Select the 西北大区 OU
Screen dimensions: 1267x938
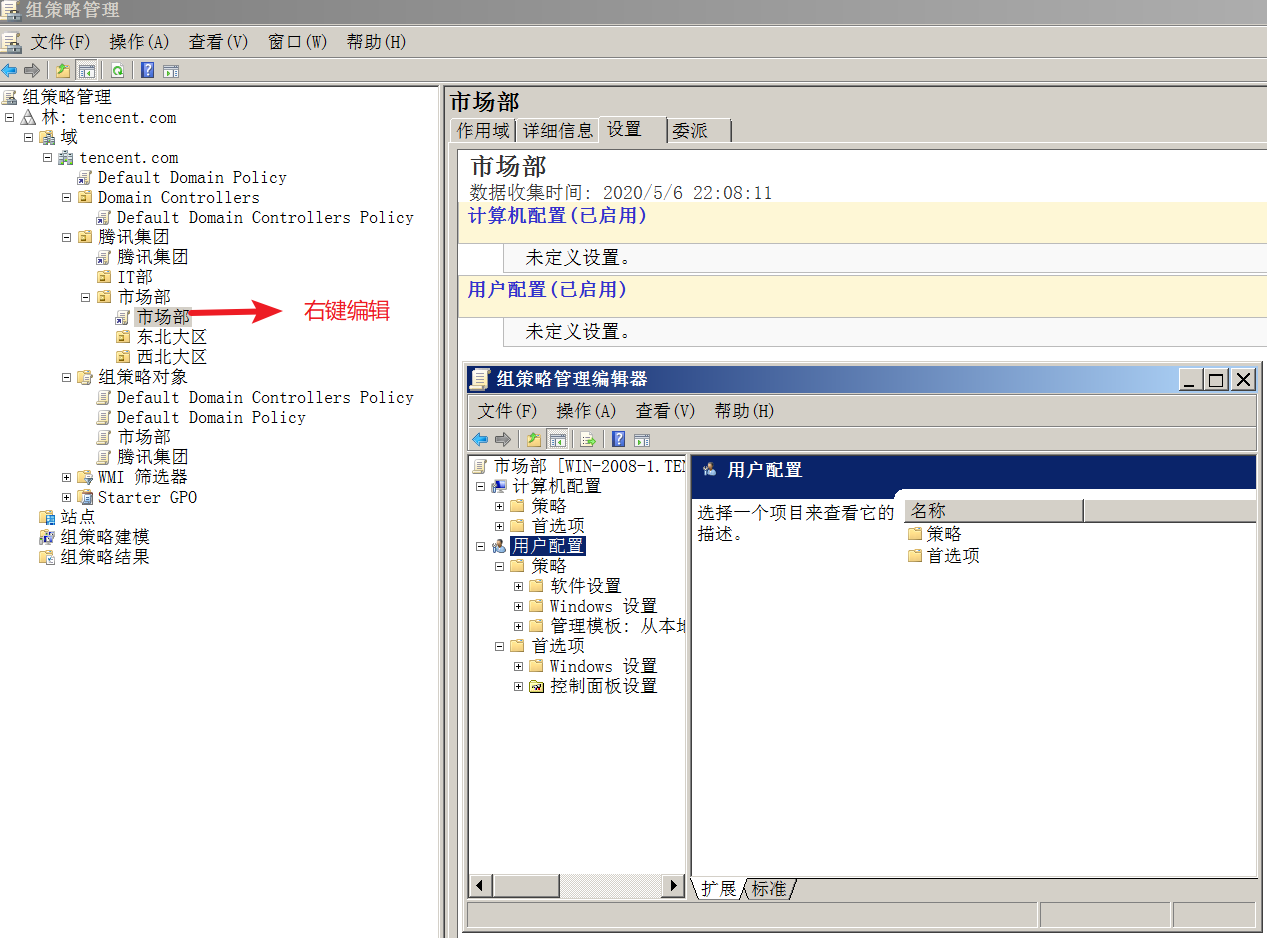click(x=172, y=357)
